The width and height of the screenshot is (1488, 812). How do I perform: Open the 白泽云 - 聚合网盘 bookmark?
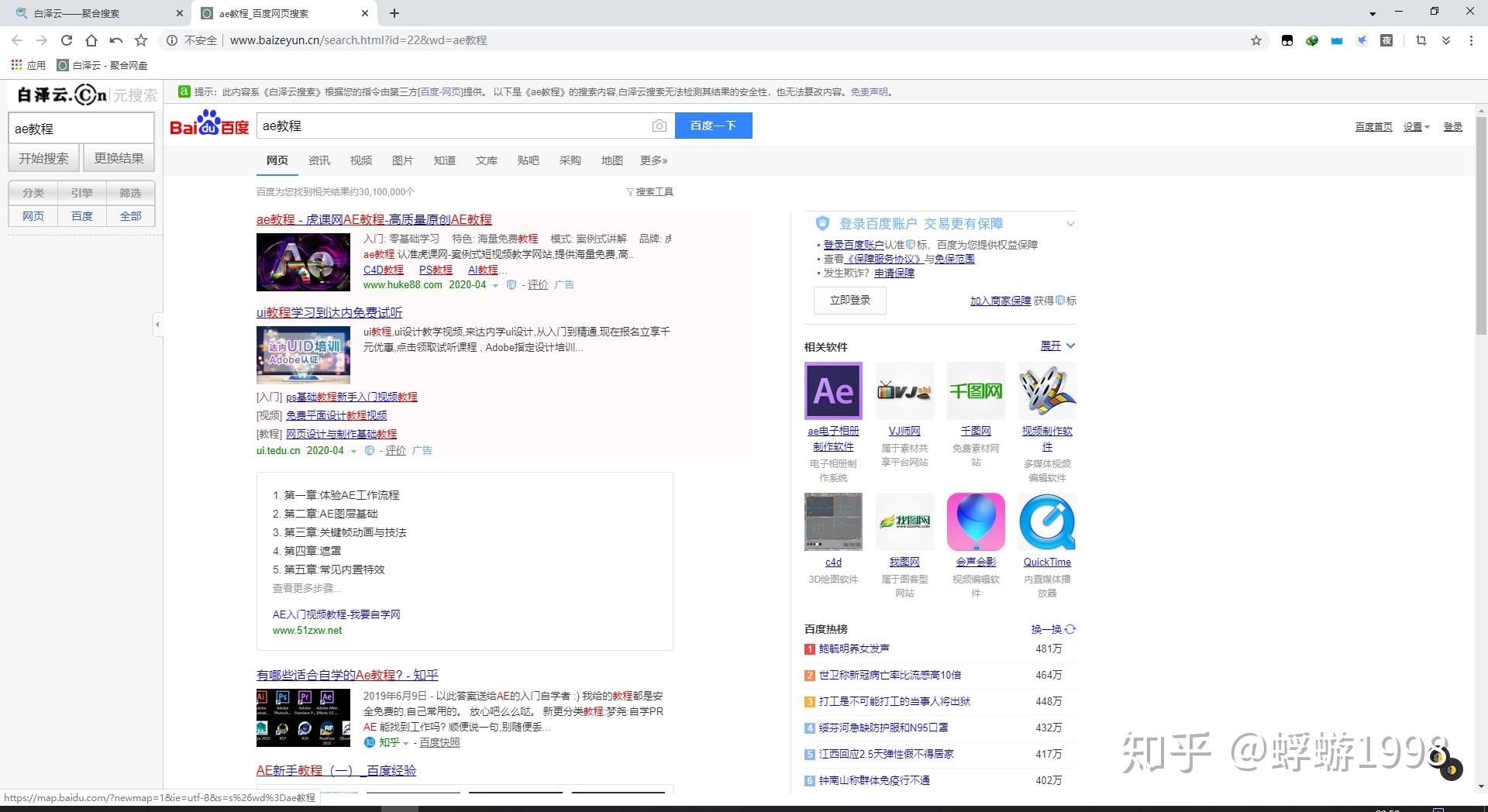[x=102, y=65]
